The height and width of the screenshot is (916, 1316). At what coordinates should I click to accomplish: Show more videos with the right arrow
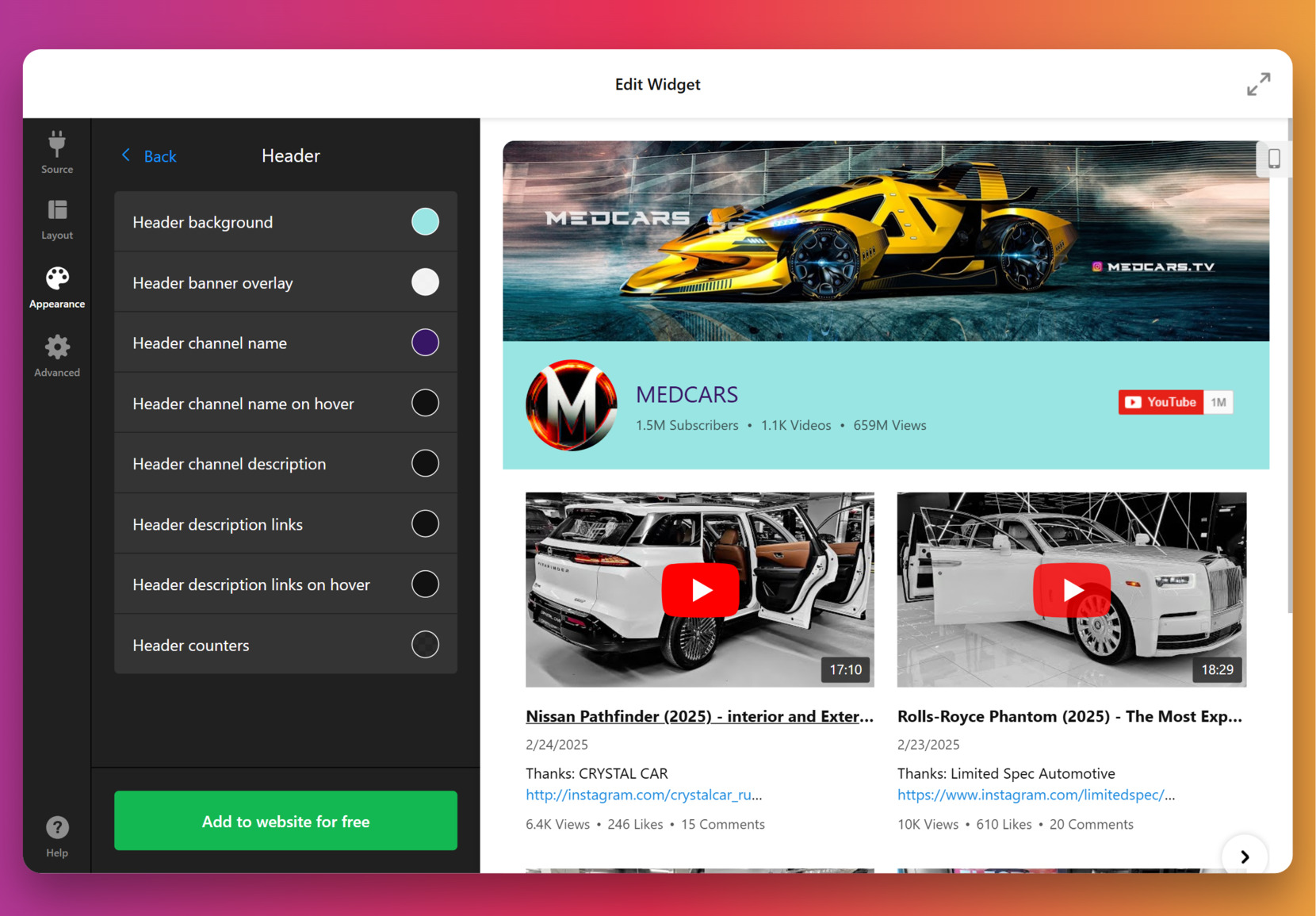pyautogui.click(x=1244, y=856)
